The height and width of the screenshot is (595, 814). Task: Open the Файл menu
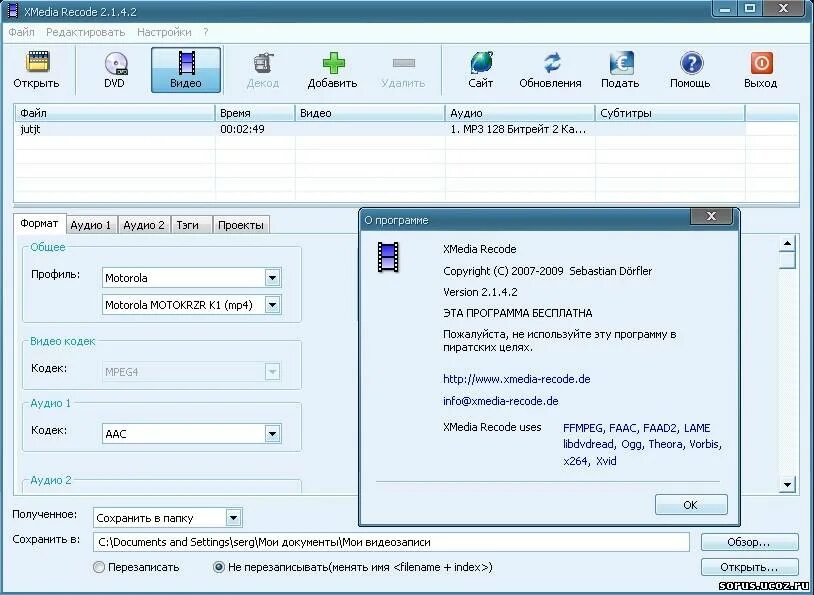(x=21, y=32)
